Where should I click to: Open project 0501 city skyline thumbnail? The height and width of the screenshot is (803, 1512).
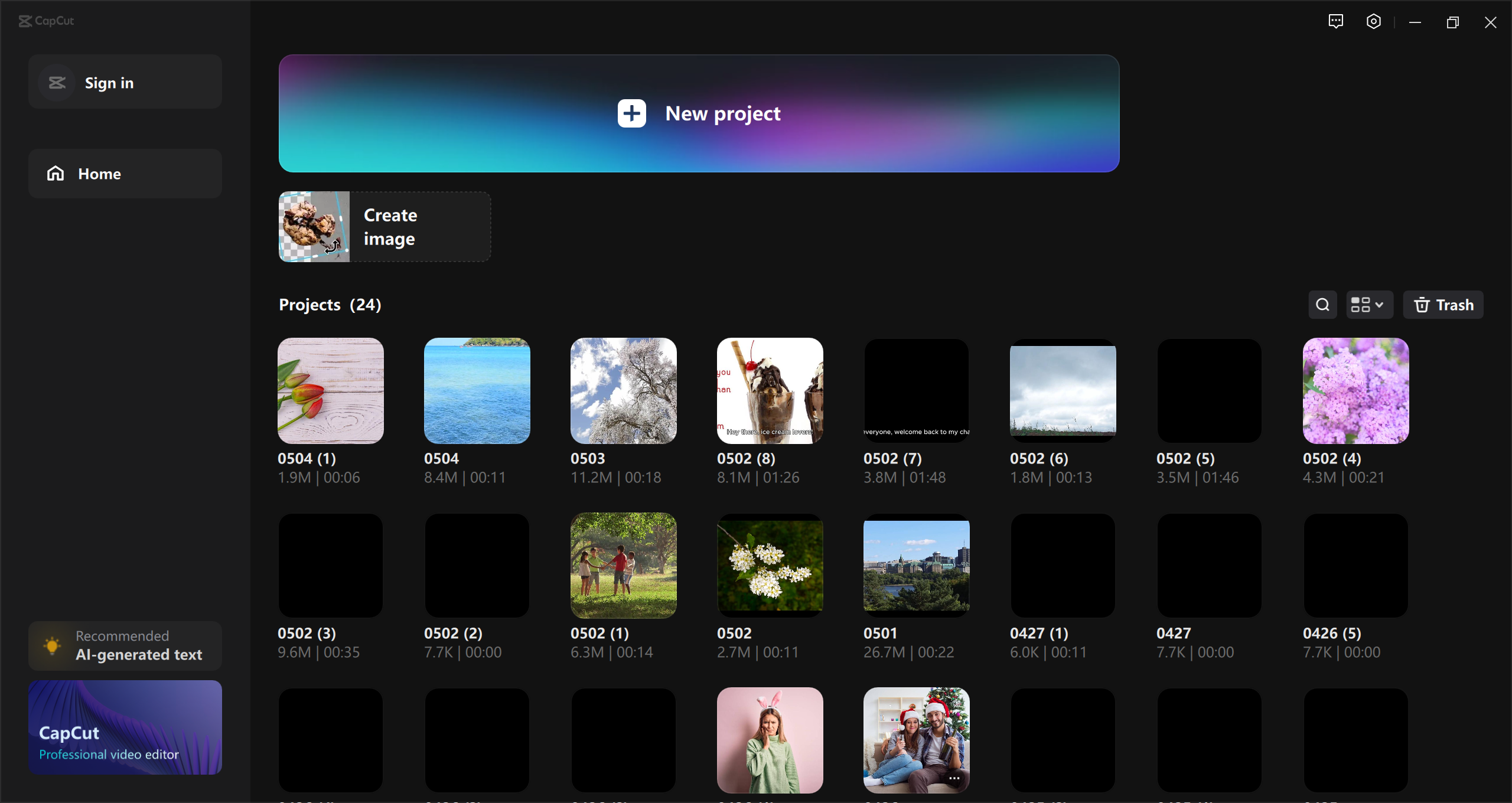[x=917, y=565]
